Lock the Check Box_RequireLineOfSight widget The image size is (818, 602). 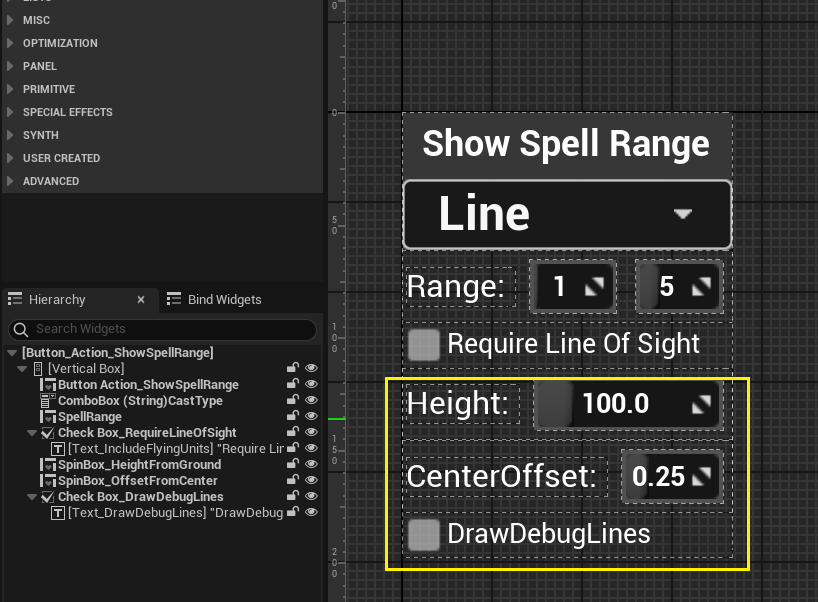pos(293,432)
